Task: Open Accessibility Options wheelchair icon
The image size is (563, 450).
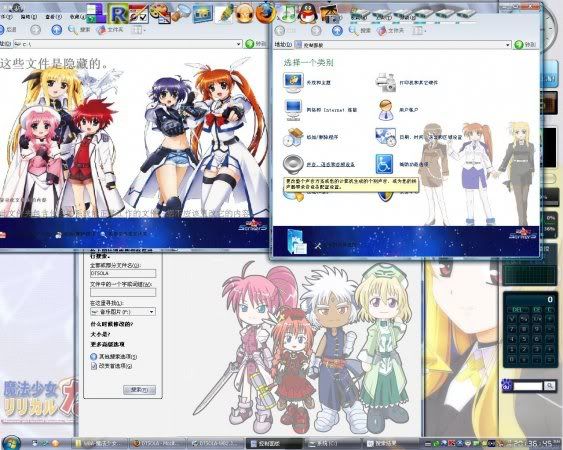Action: click(385, 164)
